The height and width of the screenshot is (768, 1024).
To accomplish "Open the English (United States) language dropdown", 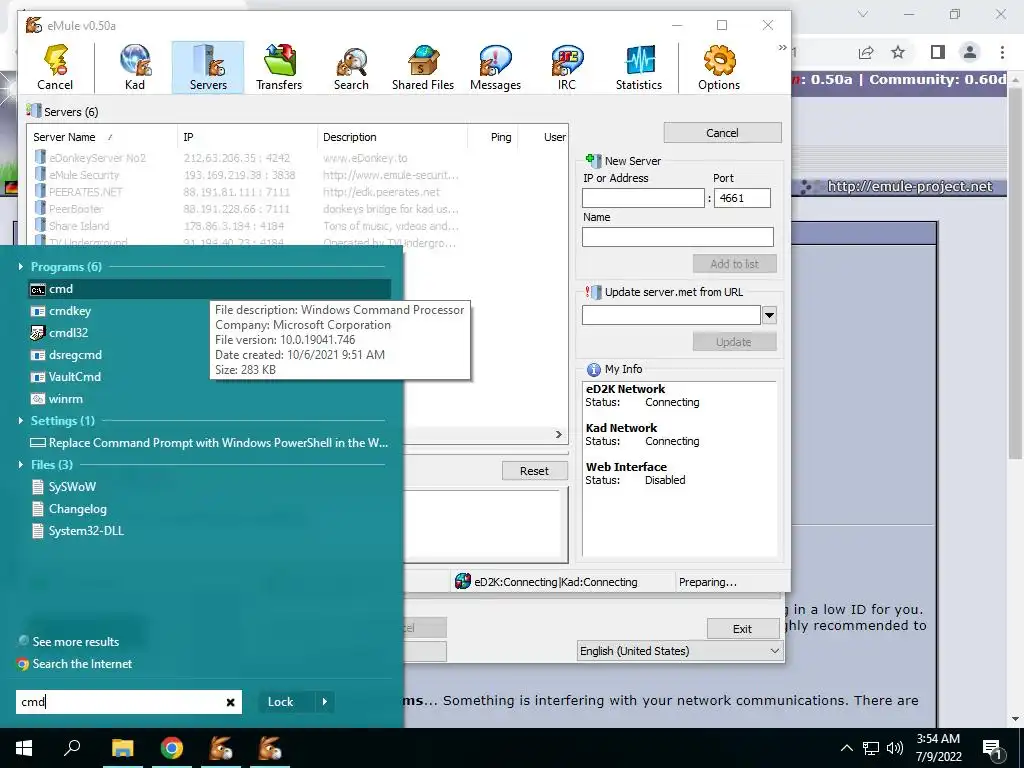I will pos(680,651).
